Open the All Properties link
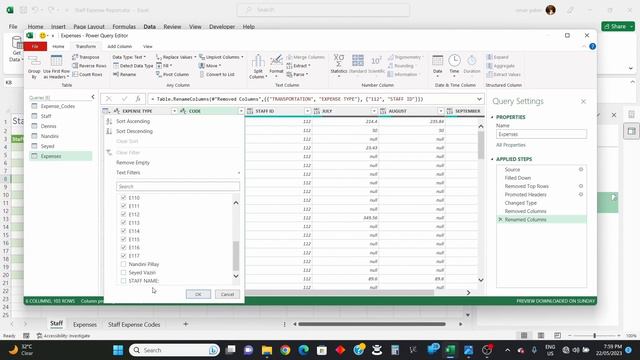This screenshot has width=640, height=360. [511, 145]
